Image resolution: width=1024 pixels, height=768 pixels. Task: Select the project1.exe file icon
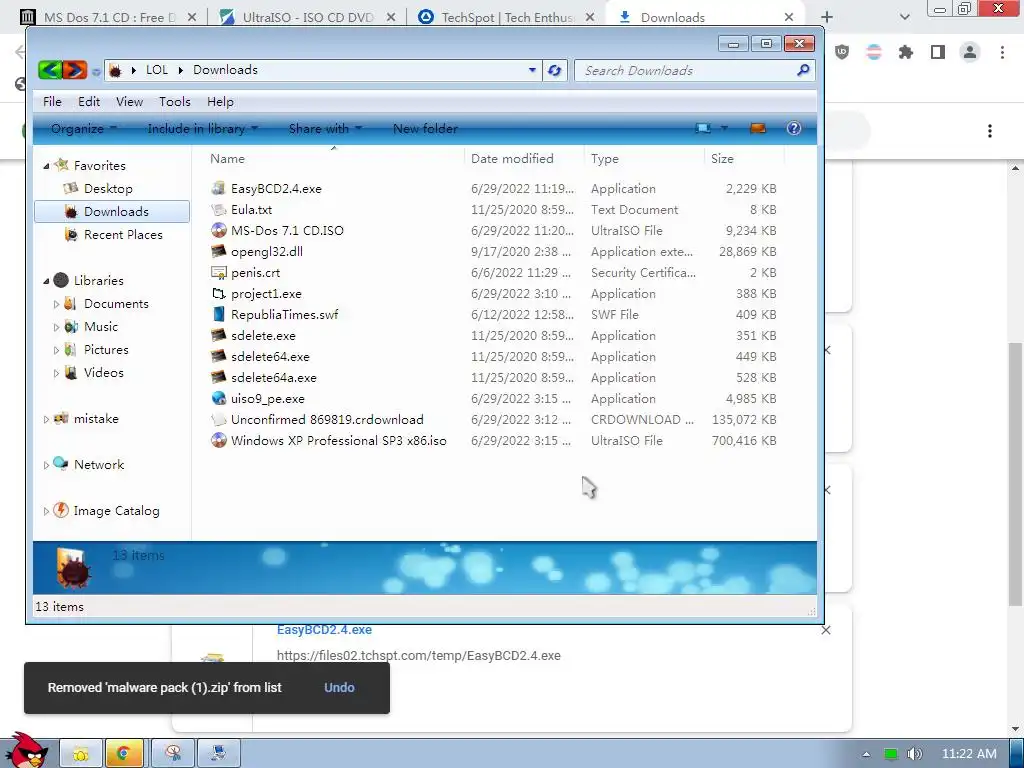(x=219, y=293)
